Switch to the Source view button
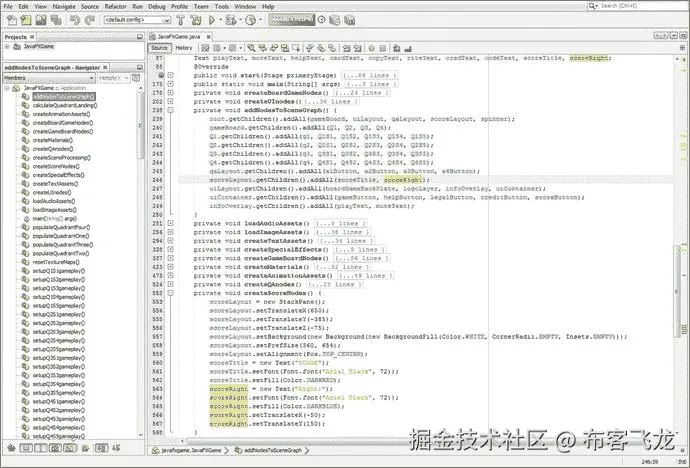 [159, 48]
